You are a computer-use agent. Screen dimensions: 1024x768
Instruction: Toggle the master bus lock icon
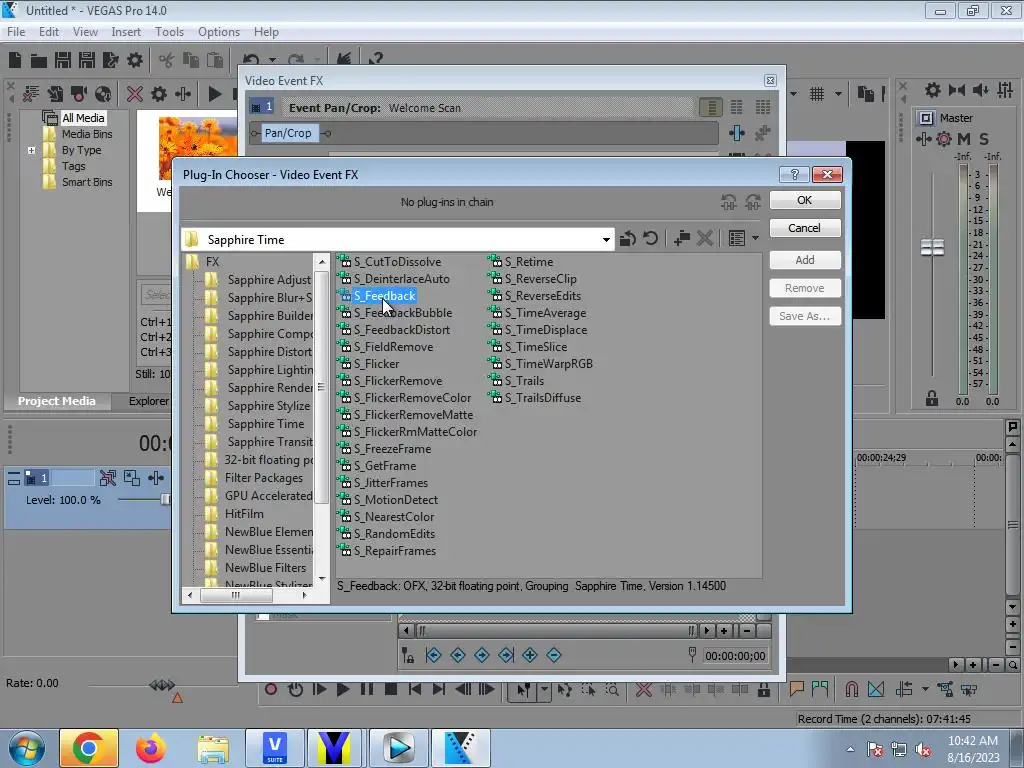tap(932, 398)
